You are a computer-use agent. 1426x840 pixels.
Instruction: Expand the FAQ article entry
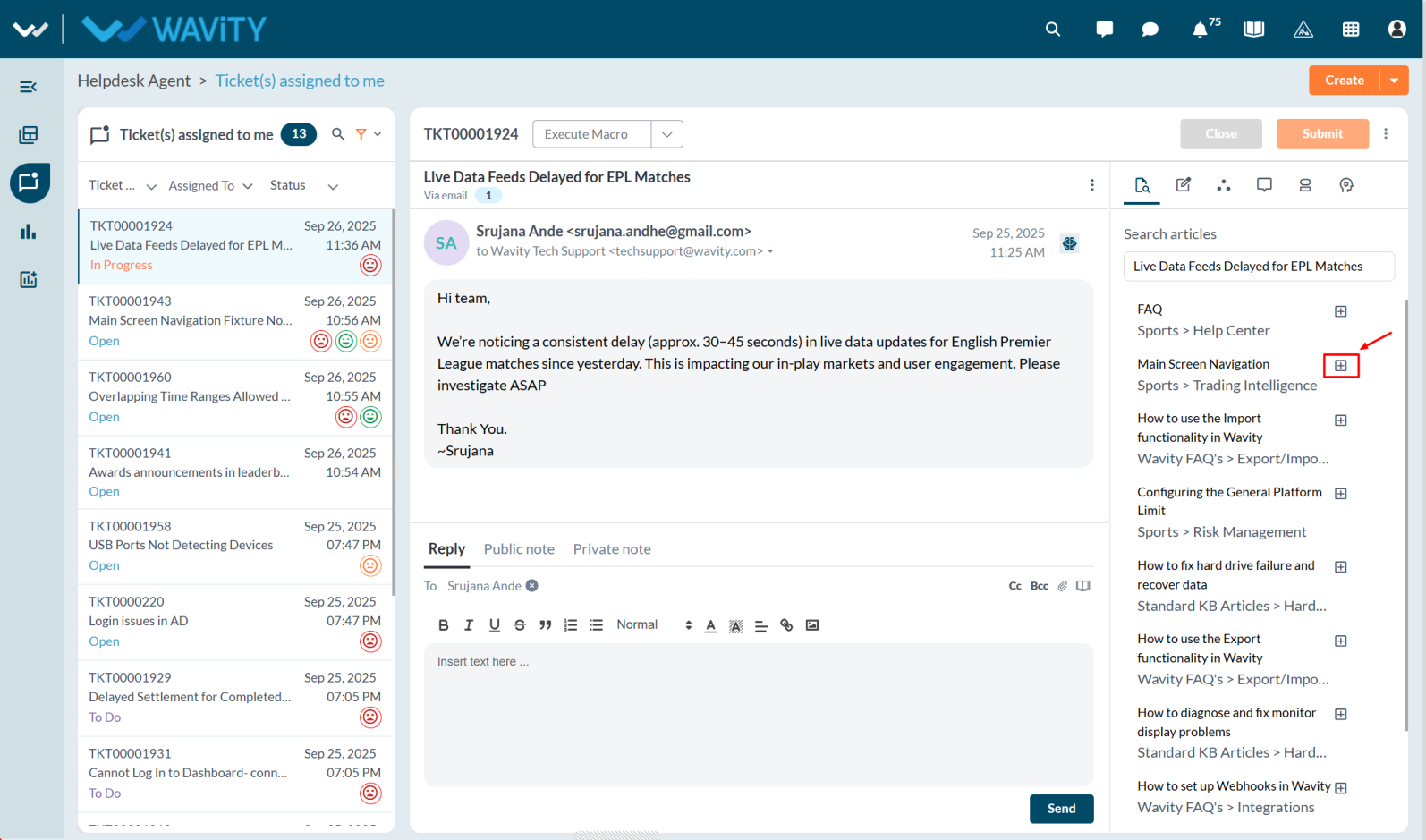point(1341,311)
